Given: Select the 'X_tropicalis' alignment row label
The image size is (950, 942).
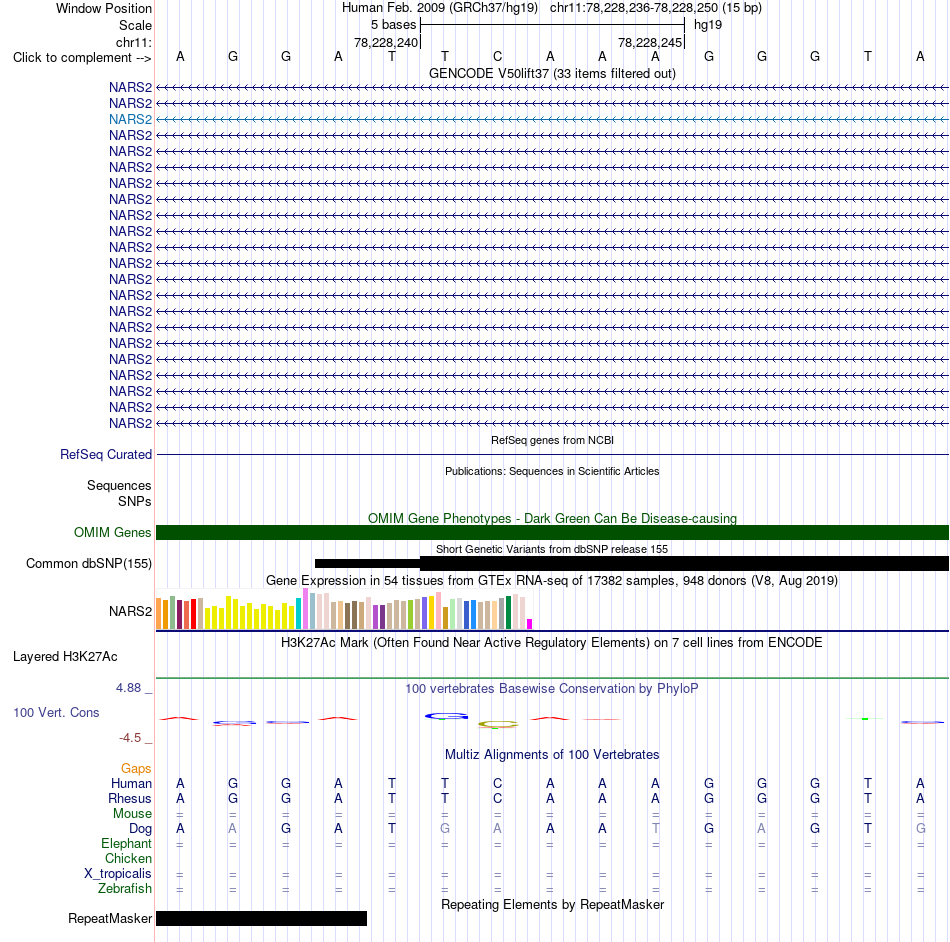Looking at the screenshot, I should [x=118, y=874].
